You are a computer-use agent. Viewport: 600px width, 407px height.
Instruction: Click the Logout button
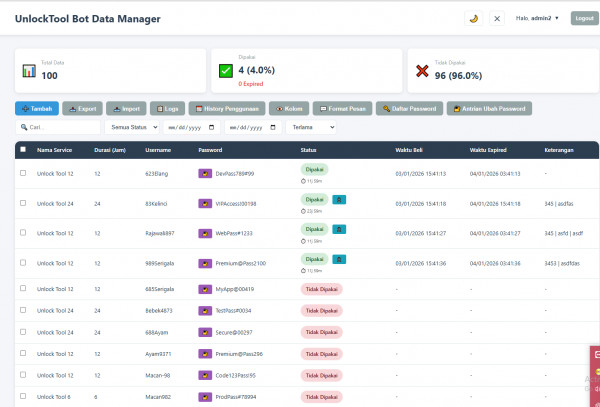[585, 18]
